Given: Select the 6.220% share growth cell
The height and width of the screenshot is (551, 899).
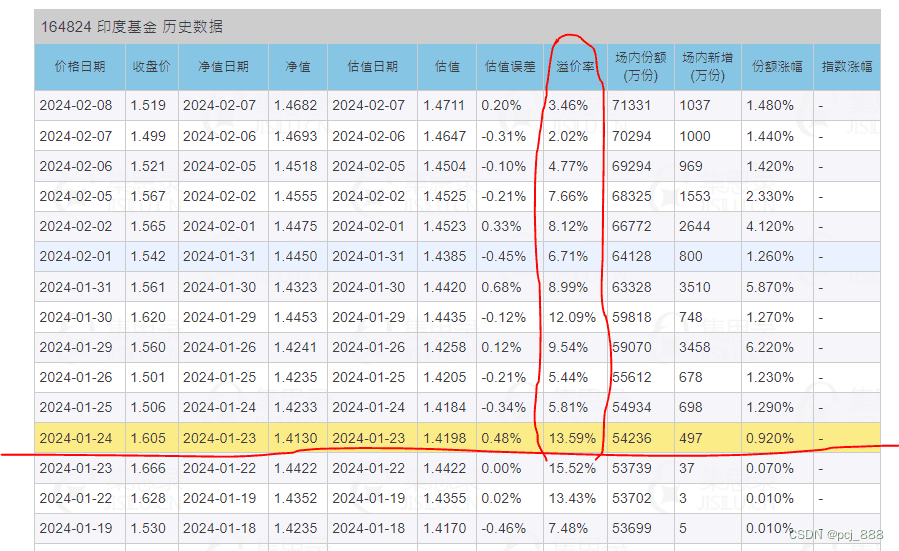Looking at the screenshot, I should pyautogui.click(x=771, y=347).
